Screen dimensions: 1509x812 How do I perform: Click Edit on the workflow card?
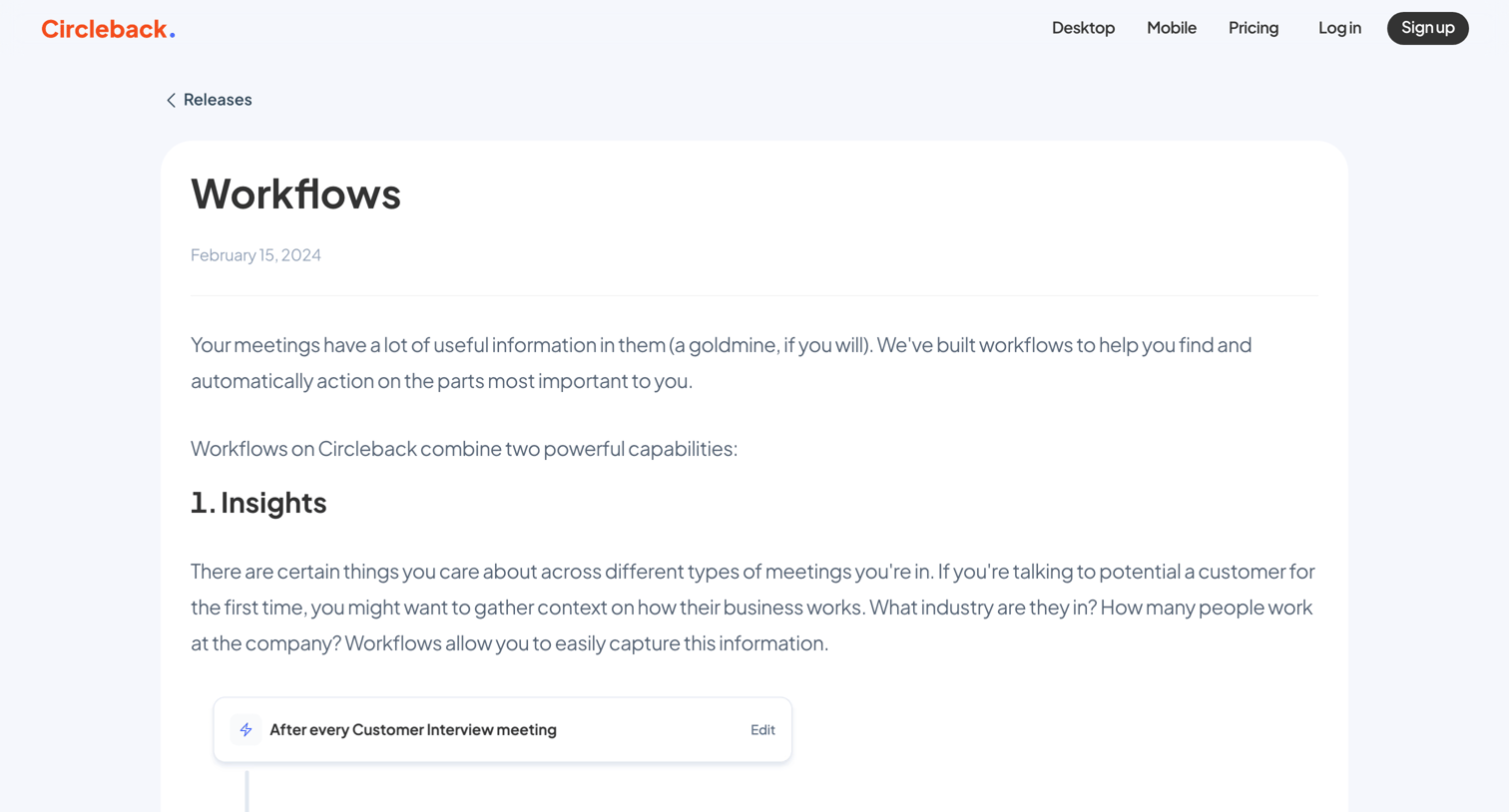coord(762,730)
